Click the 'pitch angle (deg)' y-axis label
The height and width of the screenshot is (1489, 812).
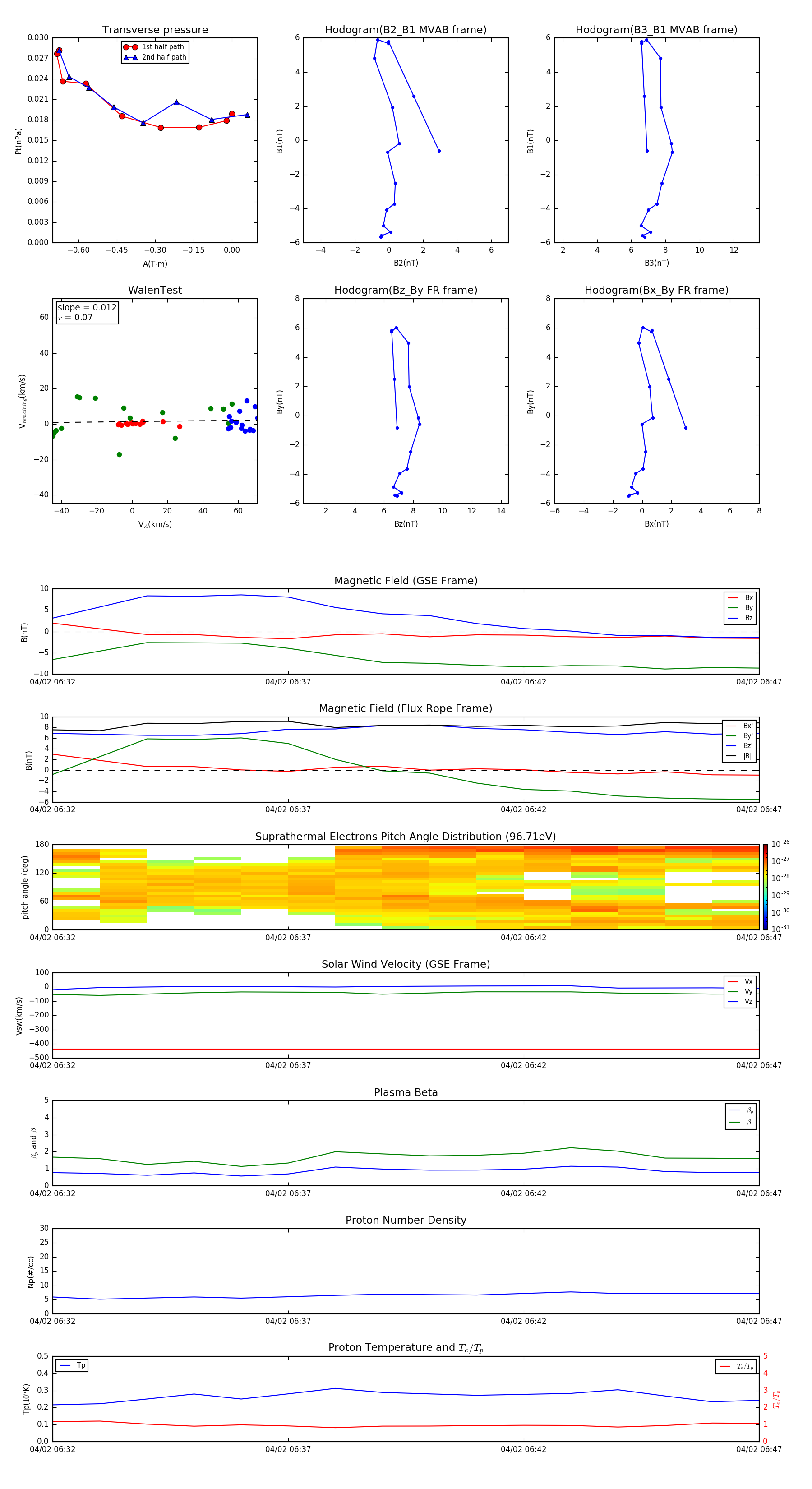click(x=25, y=887)
